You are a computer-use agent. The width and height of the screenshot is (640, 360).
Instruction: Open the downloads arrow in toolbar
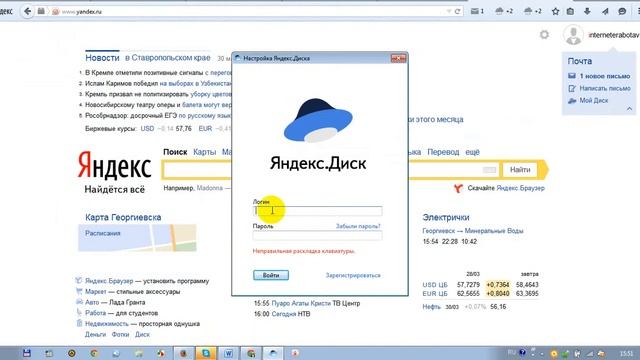pos(587,11)
